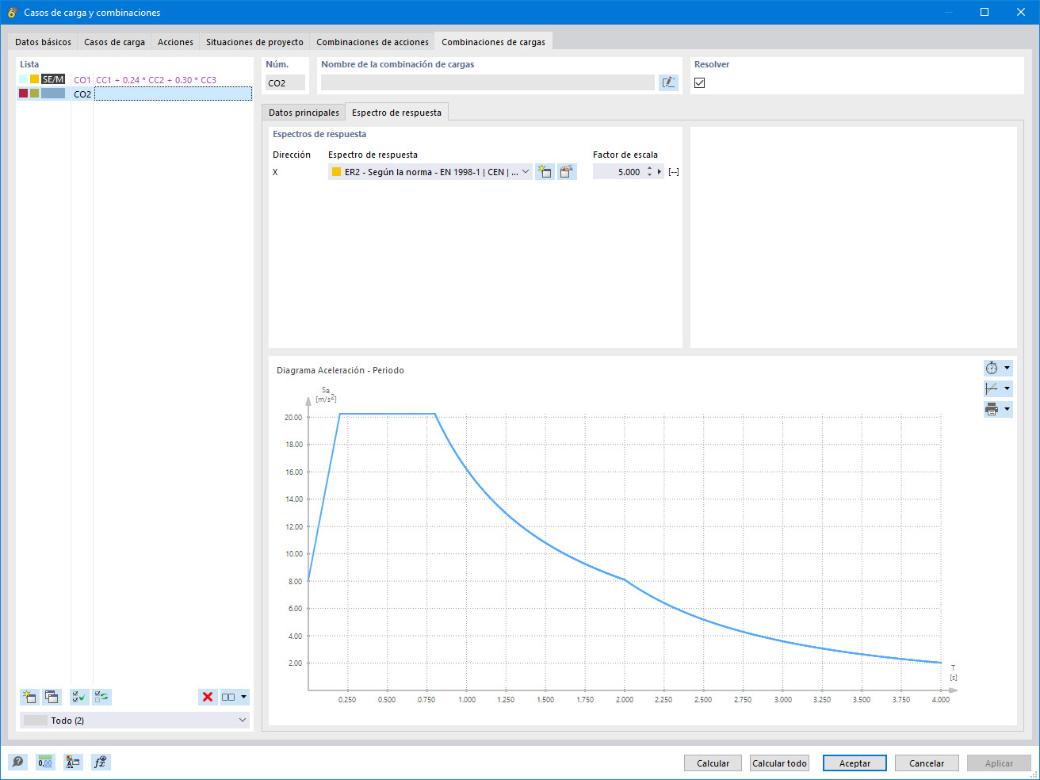
Task: Toggle the Resolver checkbox
Action: coord(699,83)
